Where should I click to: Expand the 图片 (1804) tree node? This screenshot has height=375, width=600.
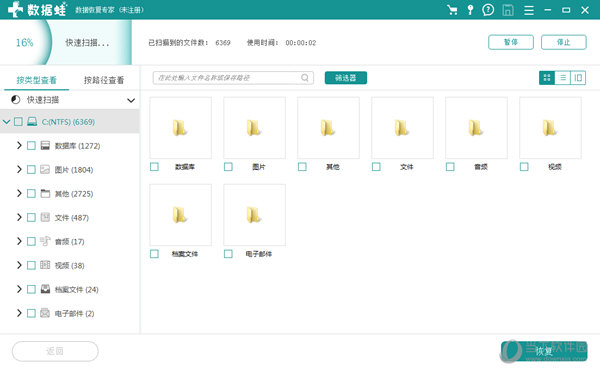[19, 169]
